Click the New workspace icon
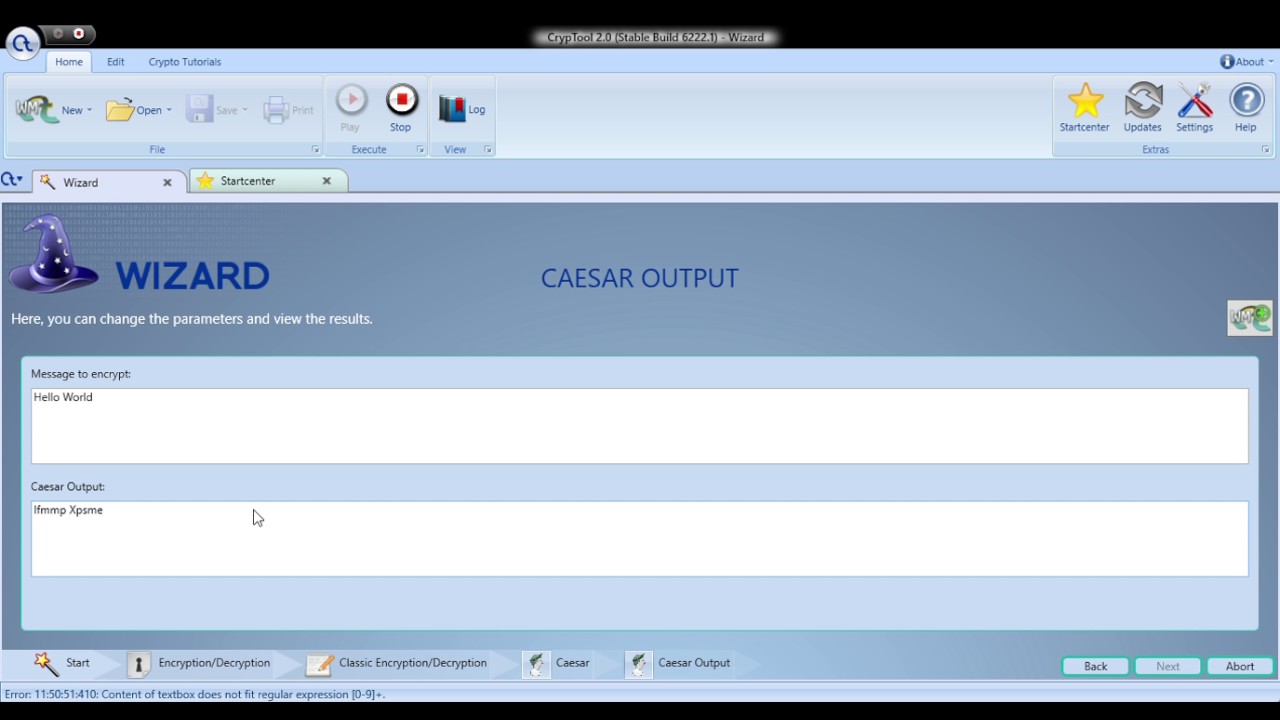Image resolution: width=1280 pixels, height=720 pixels. pos(37,109)
